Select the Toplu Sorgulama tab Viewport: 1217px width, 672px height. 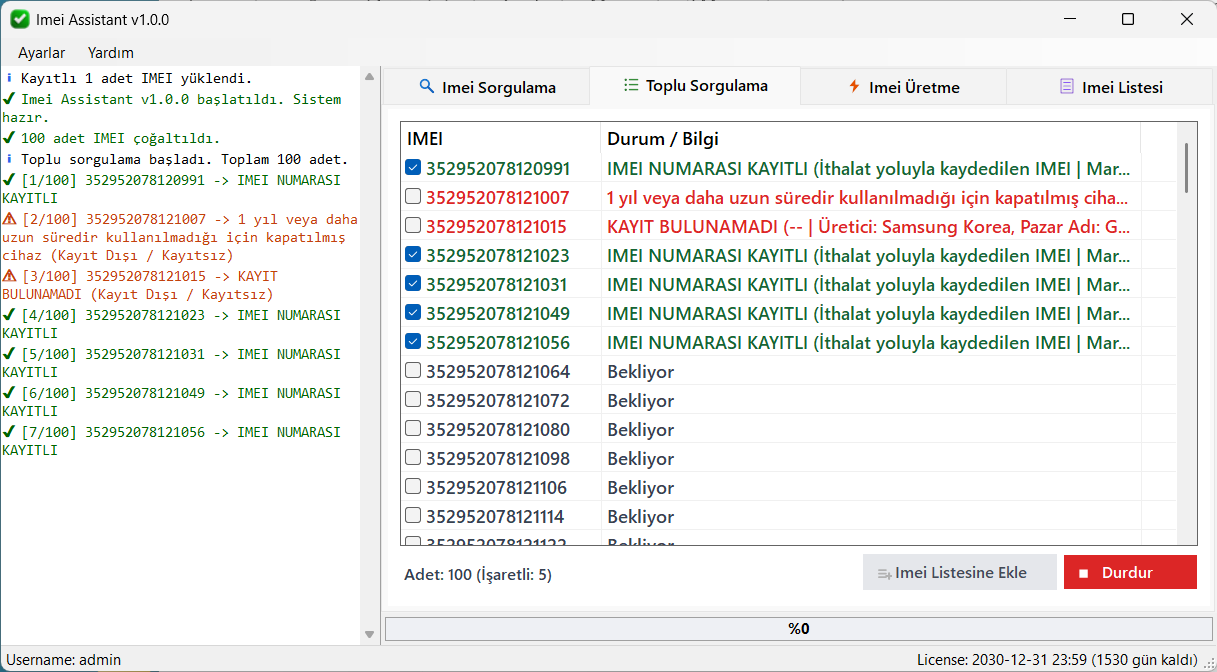[695, 86]
